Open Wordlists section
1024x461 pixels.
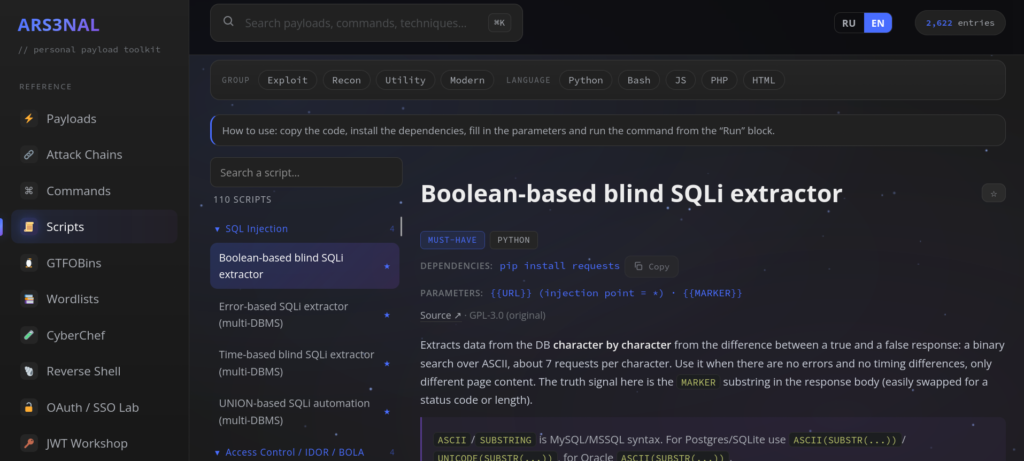point(94,299)
